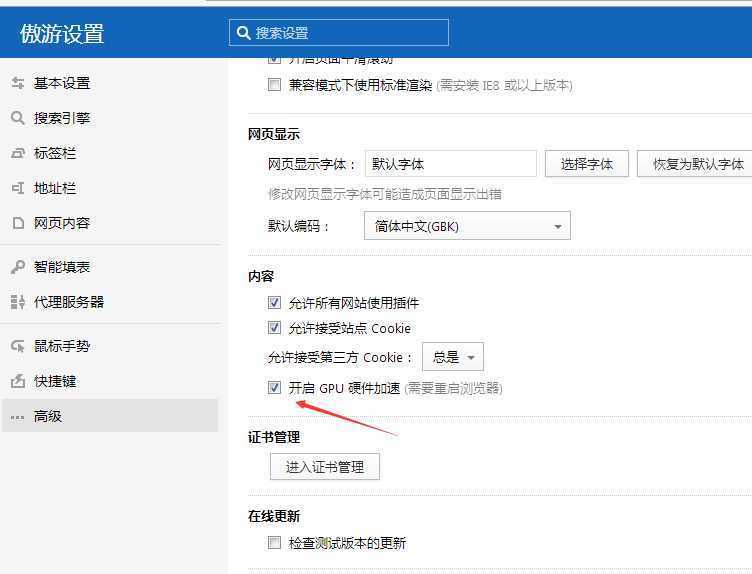Click the magnifier icon in search settings box
The image size is (752, 574).
pos(244,33)
